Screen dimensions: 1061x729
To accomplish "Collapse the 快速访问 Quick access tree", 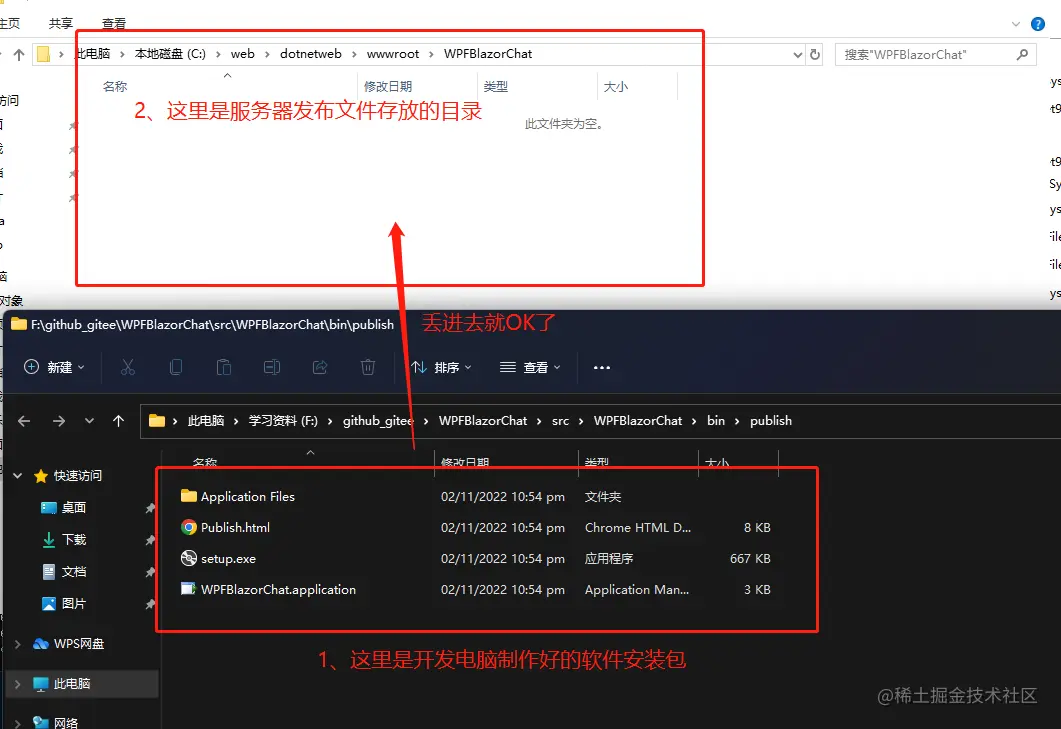I will [18, 476].
